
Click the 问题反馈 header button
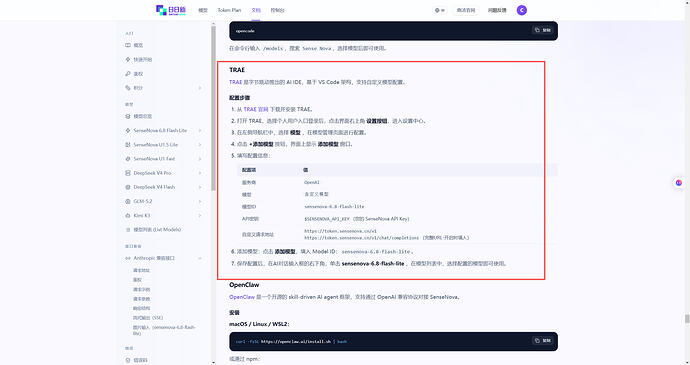point(497,10)
